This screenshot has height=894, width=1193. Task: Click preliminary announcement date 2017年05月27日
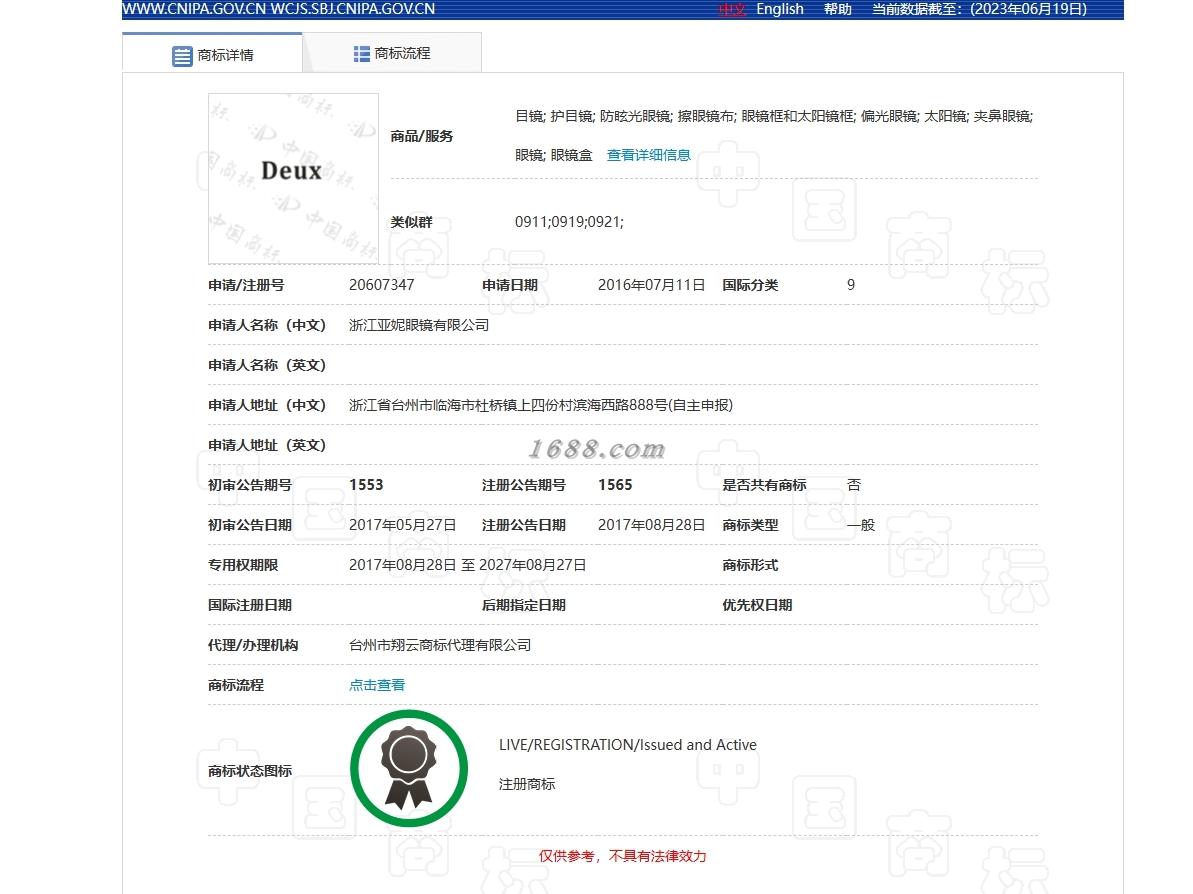coord(402,525)
